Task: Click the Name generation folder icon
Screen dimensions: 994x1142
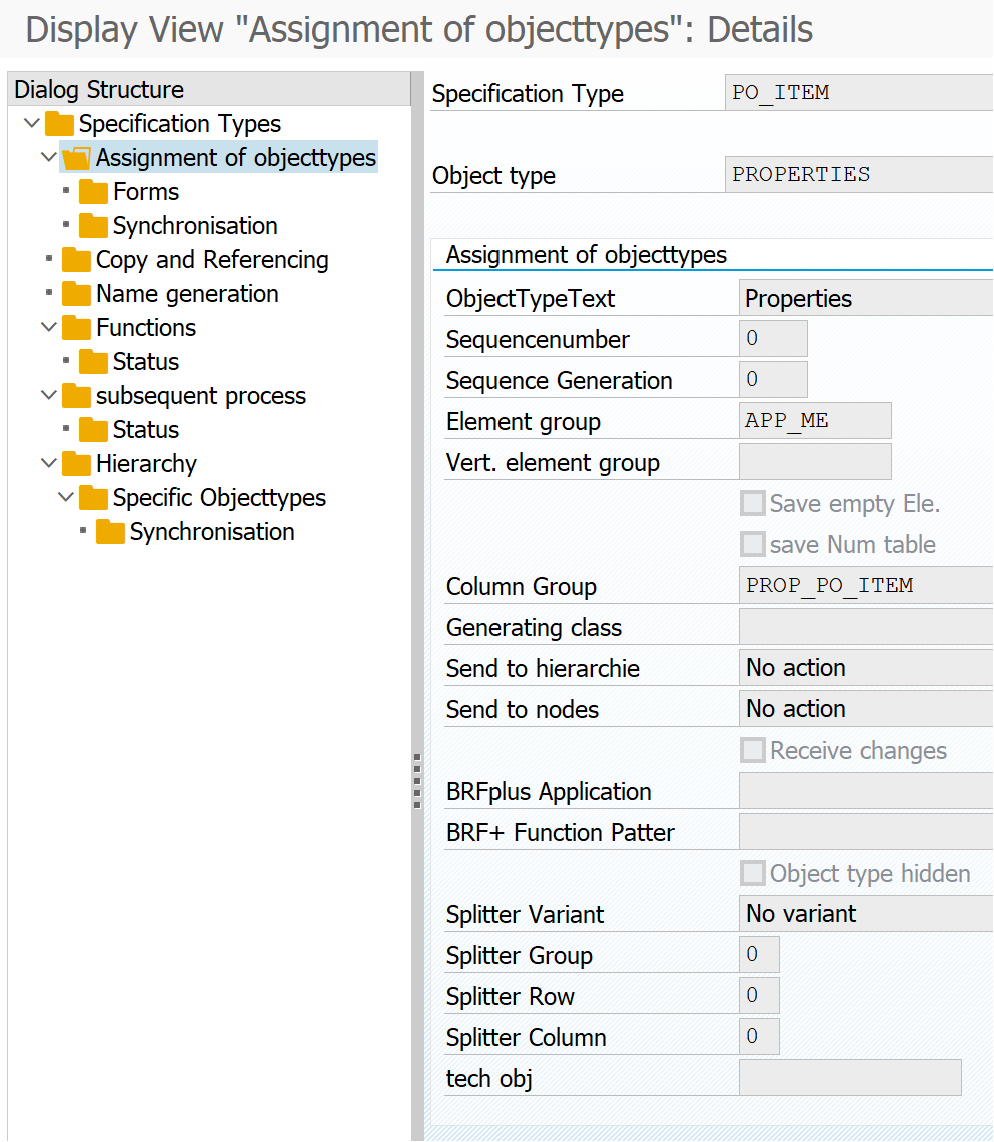Action: click(x=76, y=294)
